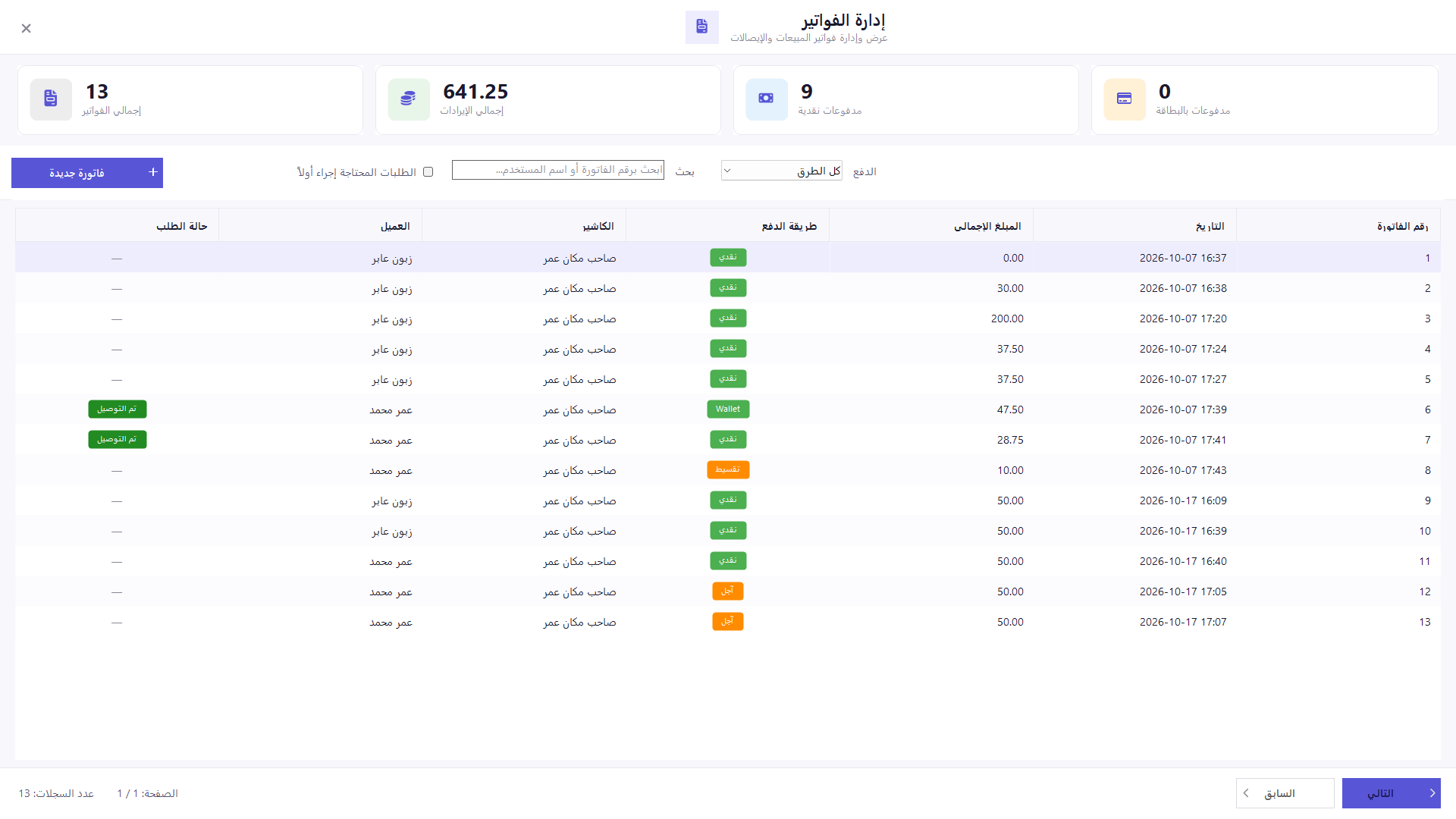
Task: Click the cash payments banknote icon
Action: [766, 99]
